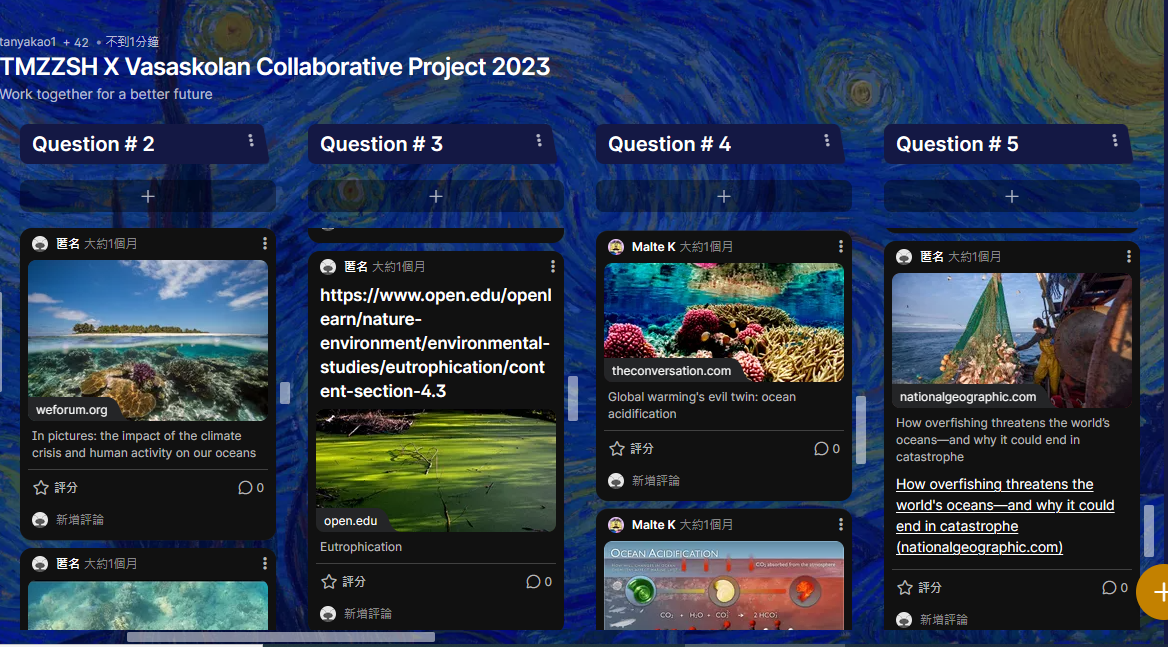Add a post under Question # 4
The image size is (1168, 647).
pyautogui.click(x=723, y=197)
